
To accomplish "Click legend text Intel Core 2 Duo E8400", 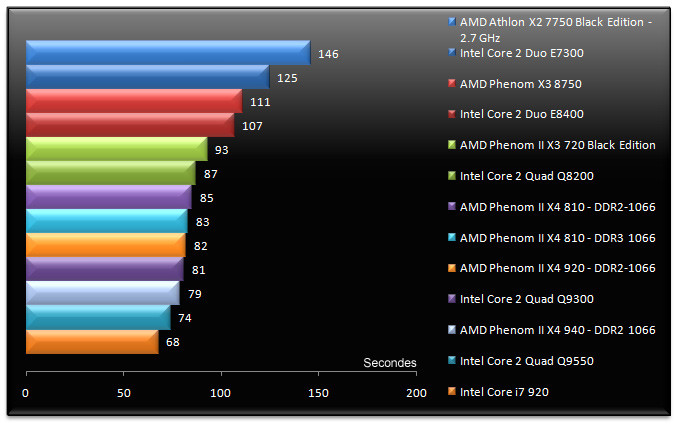I will 521,114.
